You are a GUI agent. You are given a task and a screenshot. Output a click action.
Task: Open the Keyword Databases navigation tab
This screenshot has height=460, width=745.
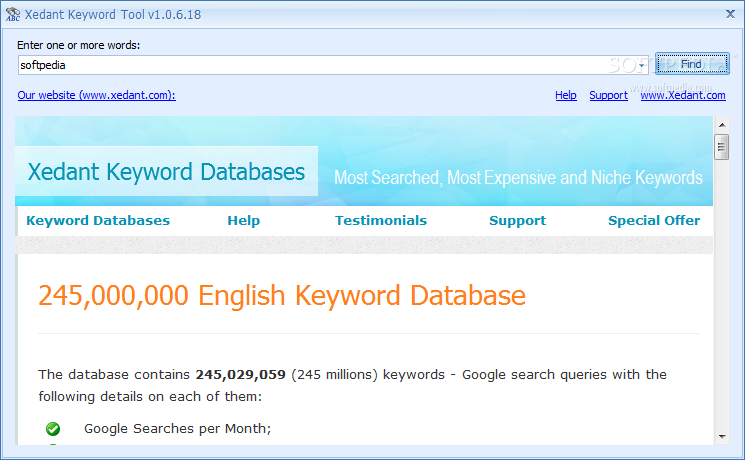[98, 220]
